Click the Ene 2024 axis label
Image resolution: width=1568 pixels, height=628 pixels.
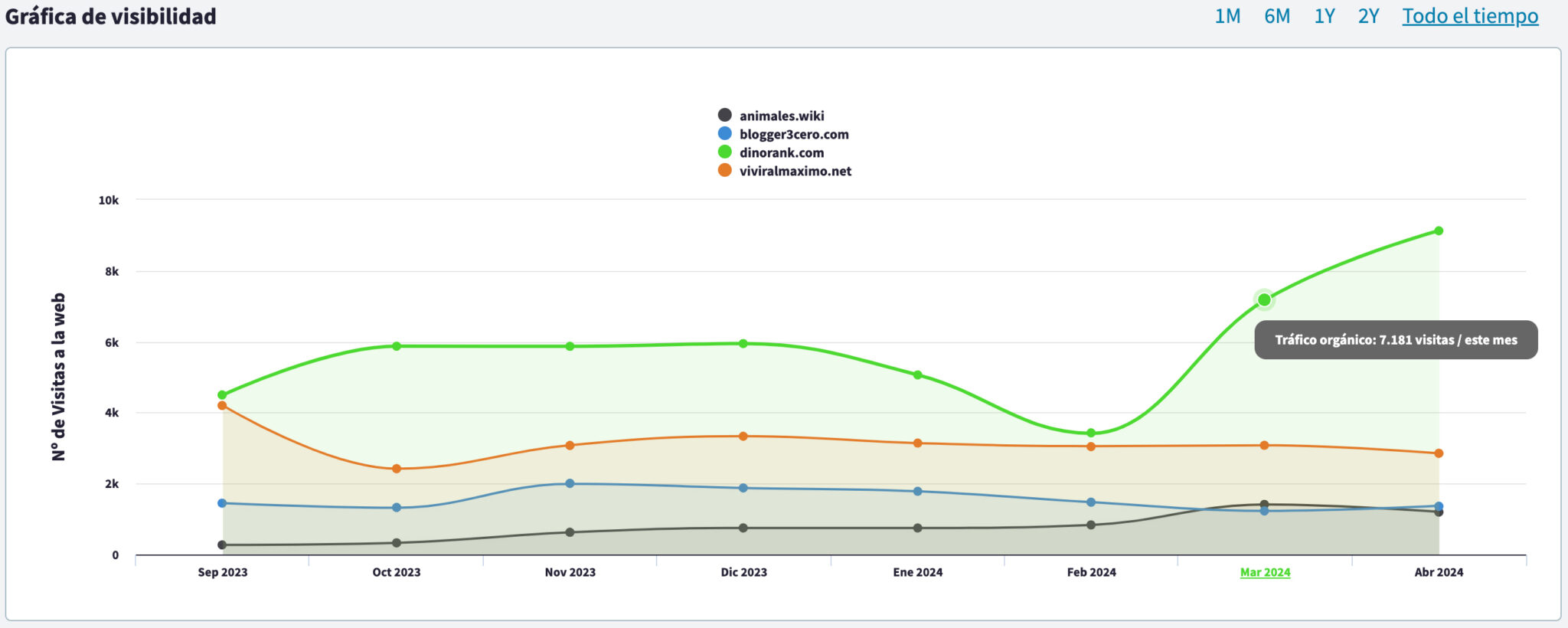tap(918, 572)
